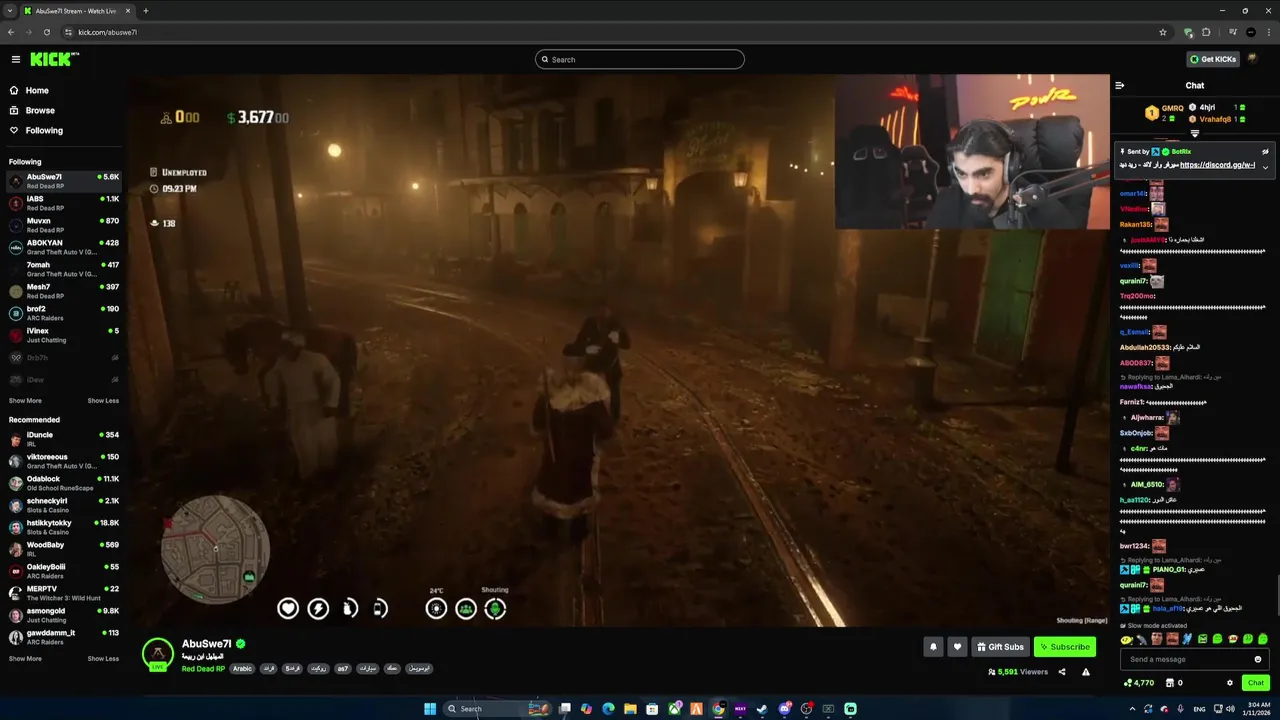Viewport: 1280px width, 720px height.
Task: Open brof2 channel in sidebar
Action: point(64,313)
